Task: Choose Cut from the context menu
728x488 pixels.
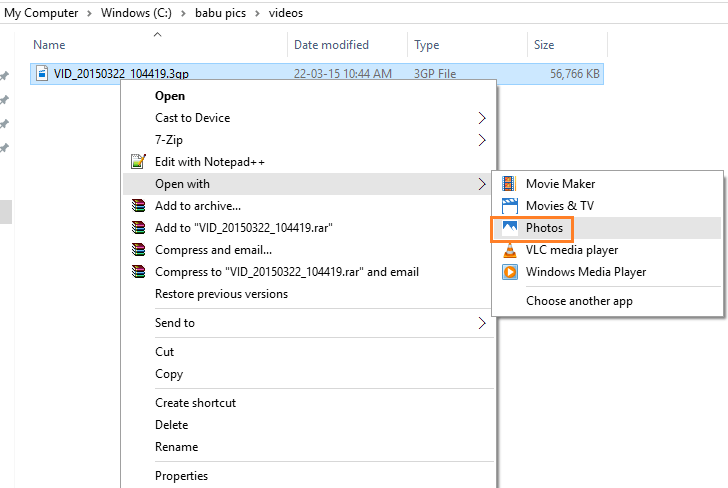Action: [x=309, y=351]
